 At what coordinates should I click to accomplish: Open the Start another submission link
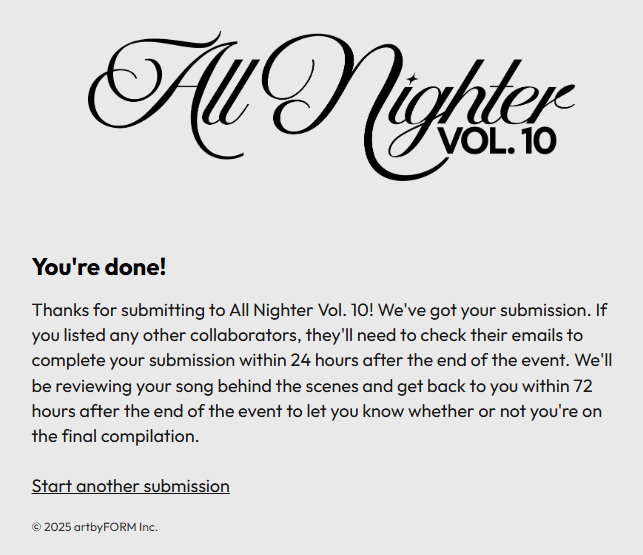131,486
